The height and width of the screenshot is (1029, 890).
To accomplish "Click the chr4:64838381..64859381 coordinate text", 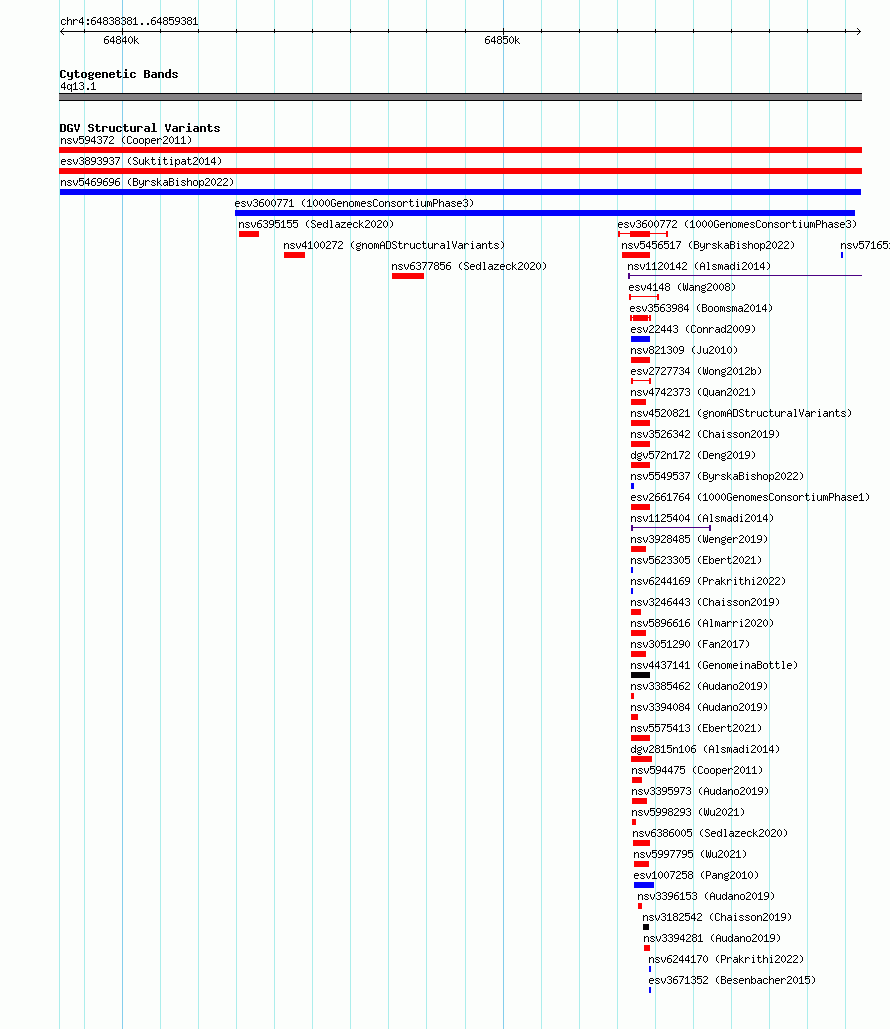I will pyautogui.click(x=129, y=21).
